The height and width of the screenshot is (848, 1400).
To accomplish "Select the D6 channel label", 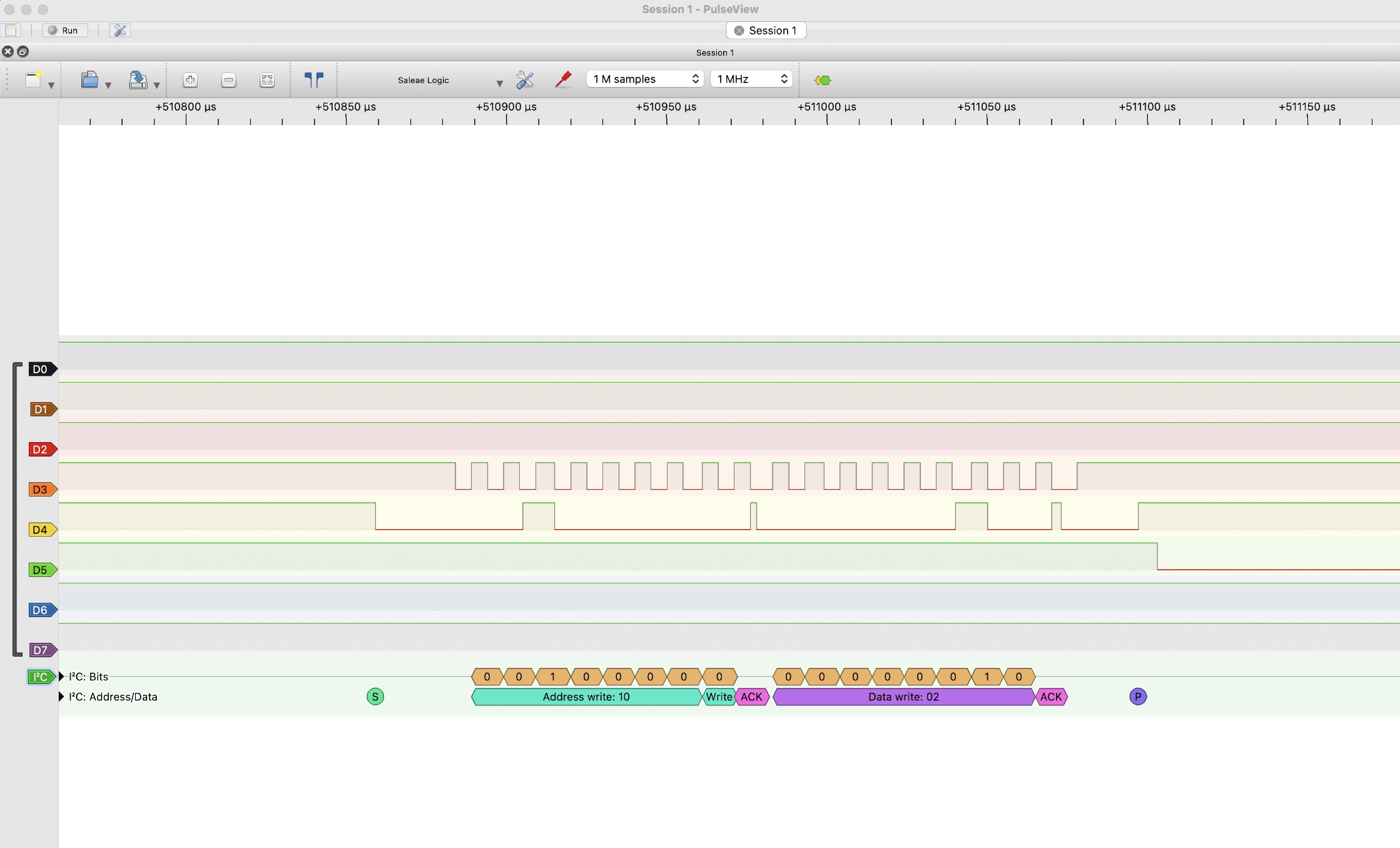I will [x=42, y=610].
